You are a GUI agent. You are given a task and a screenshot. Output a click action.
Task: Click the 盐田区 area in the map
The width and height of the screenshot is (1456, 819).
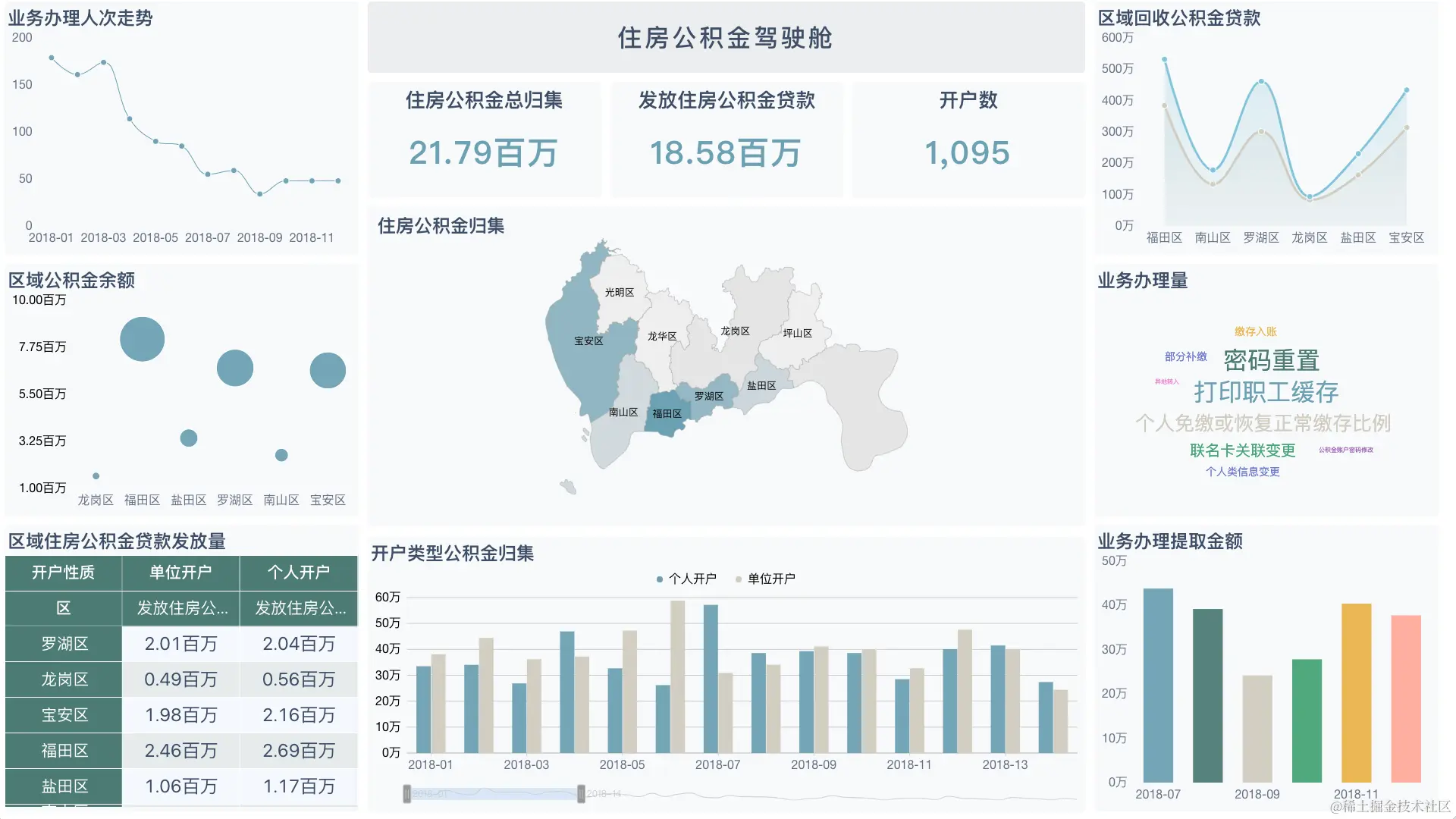(761, 385)
